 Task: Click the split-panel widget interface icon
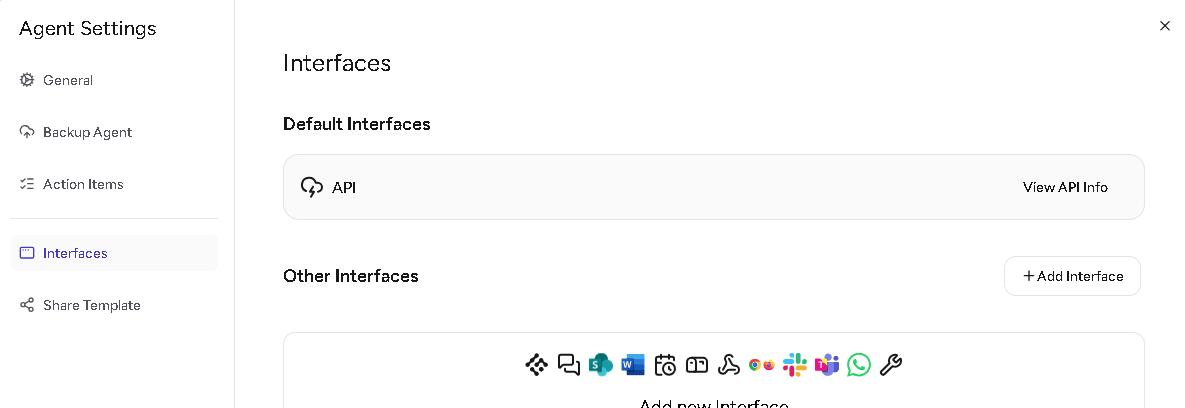point(697,365)
